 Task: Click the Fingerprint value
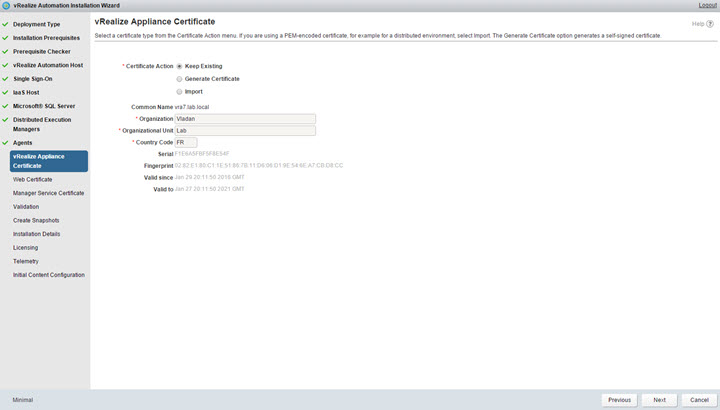coord(259,166)
